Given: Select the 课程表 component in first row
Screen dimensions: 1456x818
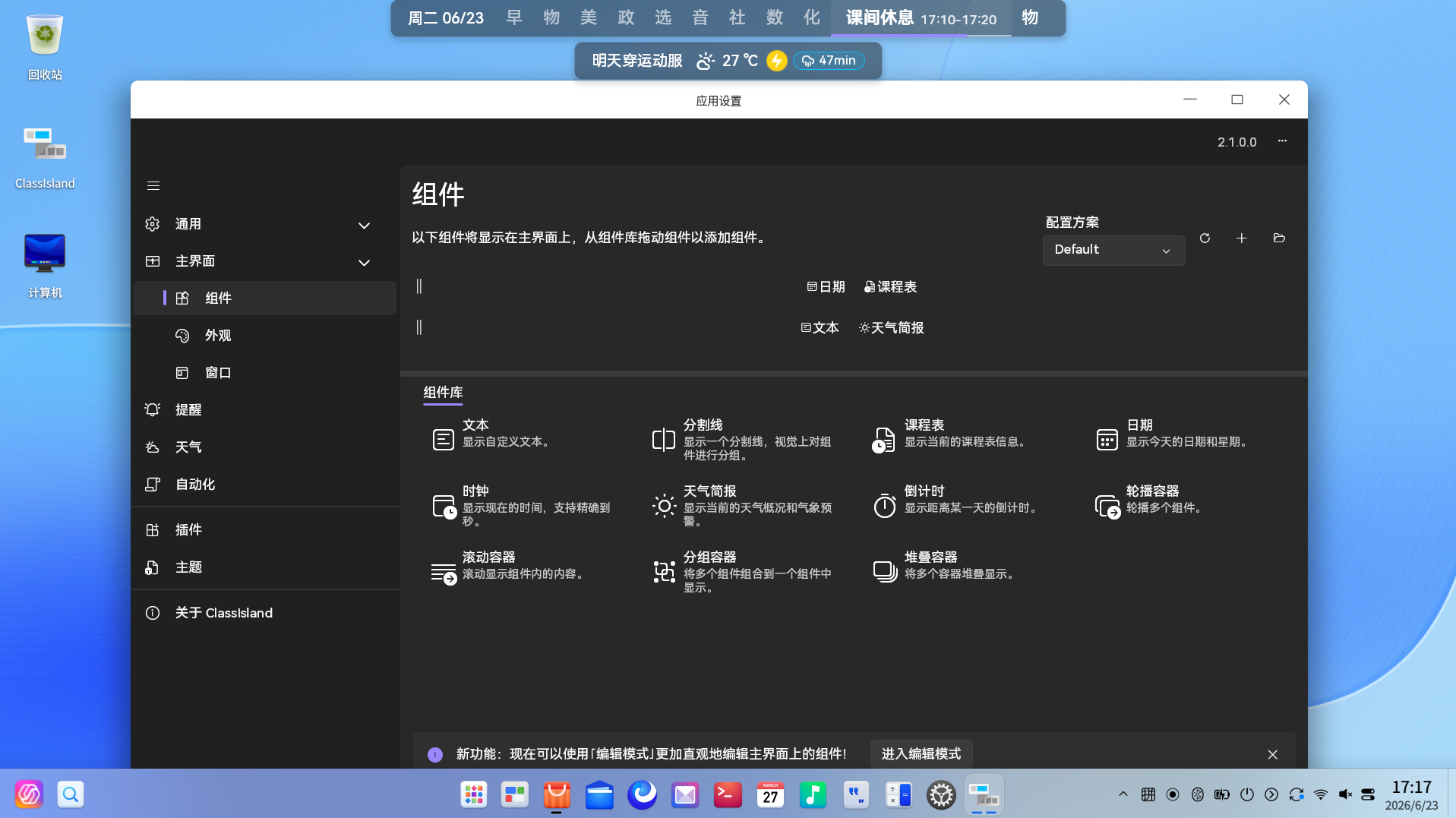Looking at the screenshot, I should pos(890,287).
